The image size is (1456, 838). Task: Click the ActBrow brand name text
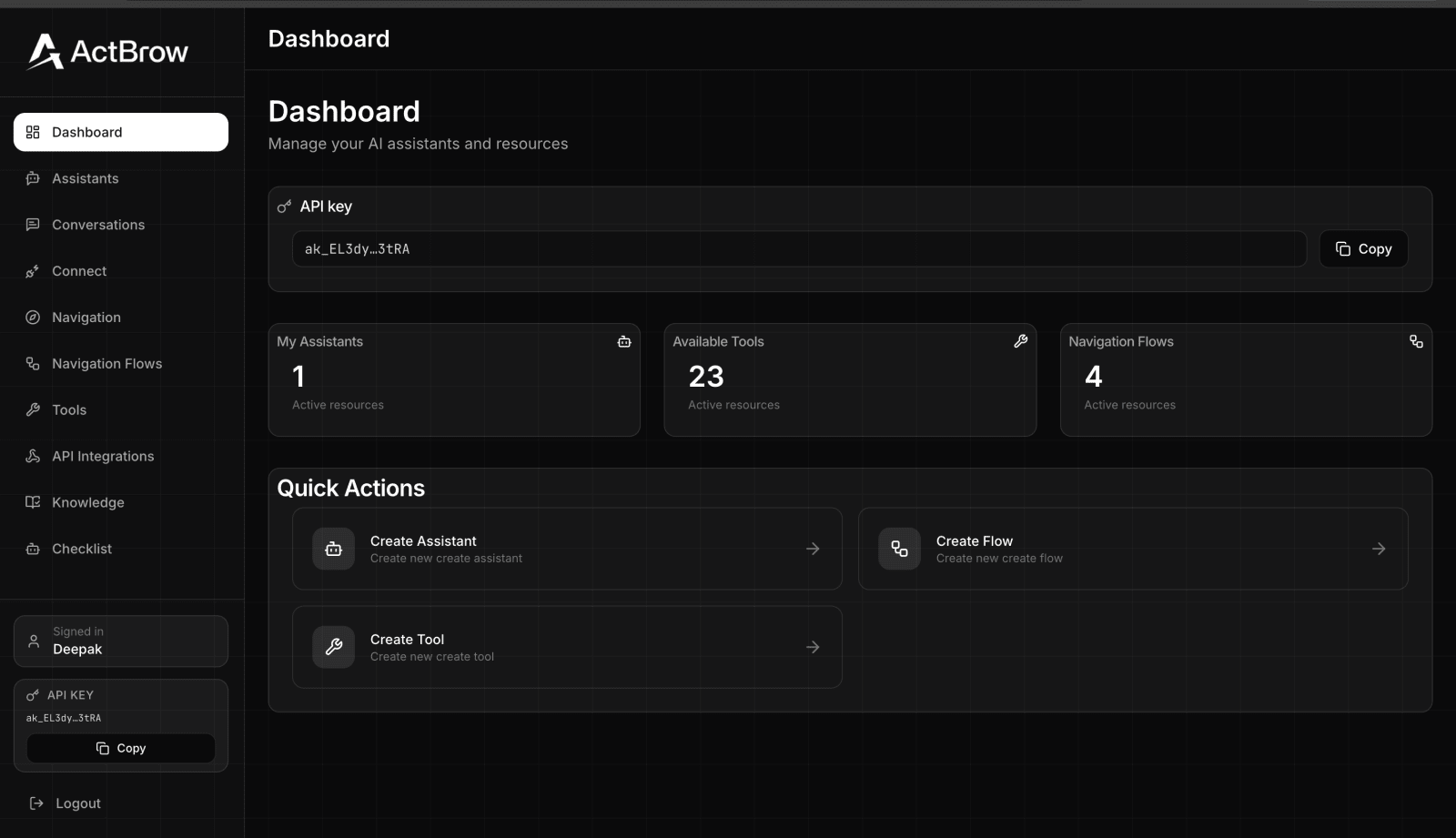pyautogui.click(x=130, y=52)
